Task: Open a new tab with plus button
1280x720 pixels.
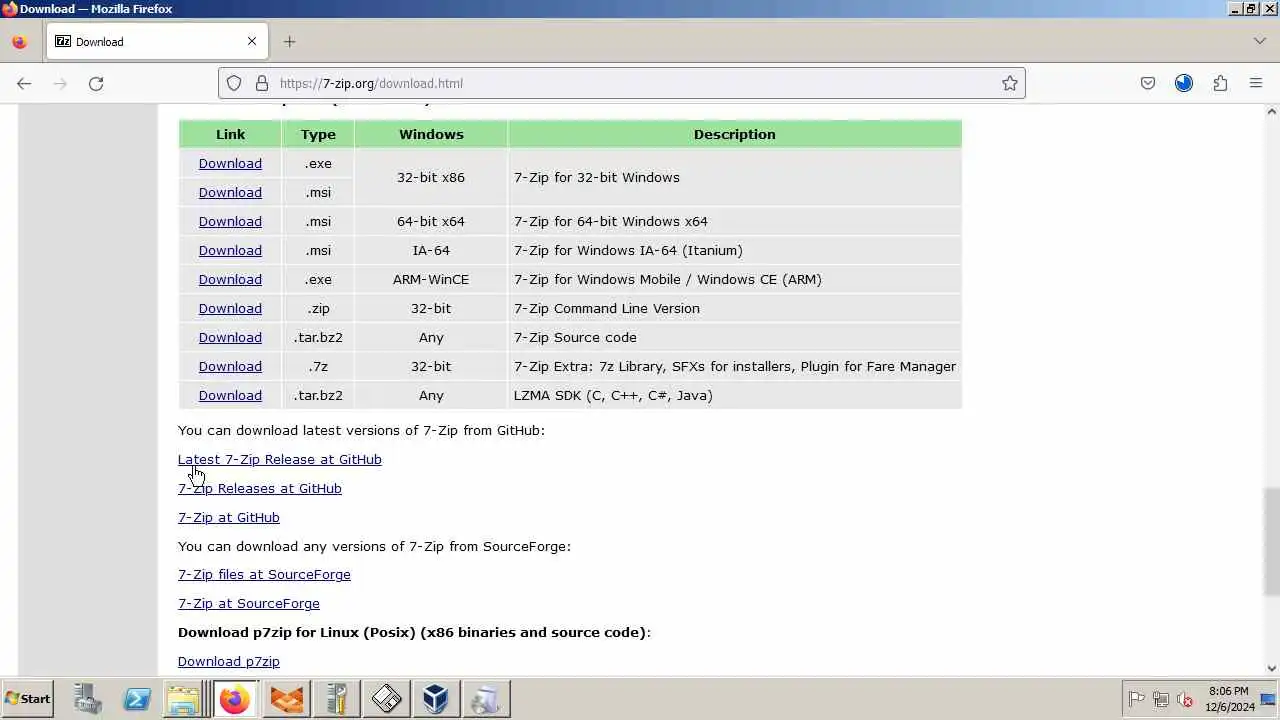Action: pos(289,42)
